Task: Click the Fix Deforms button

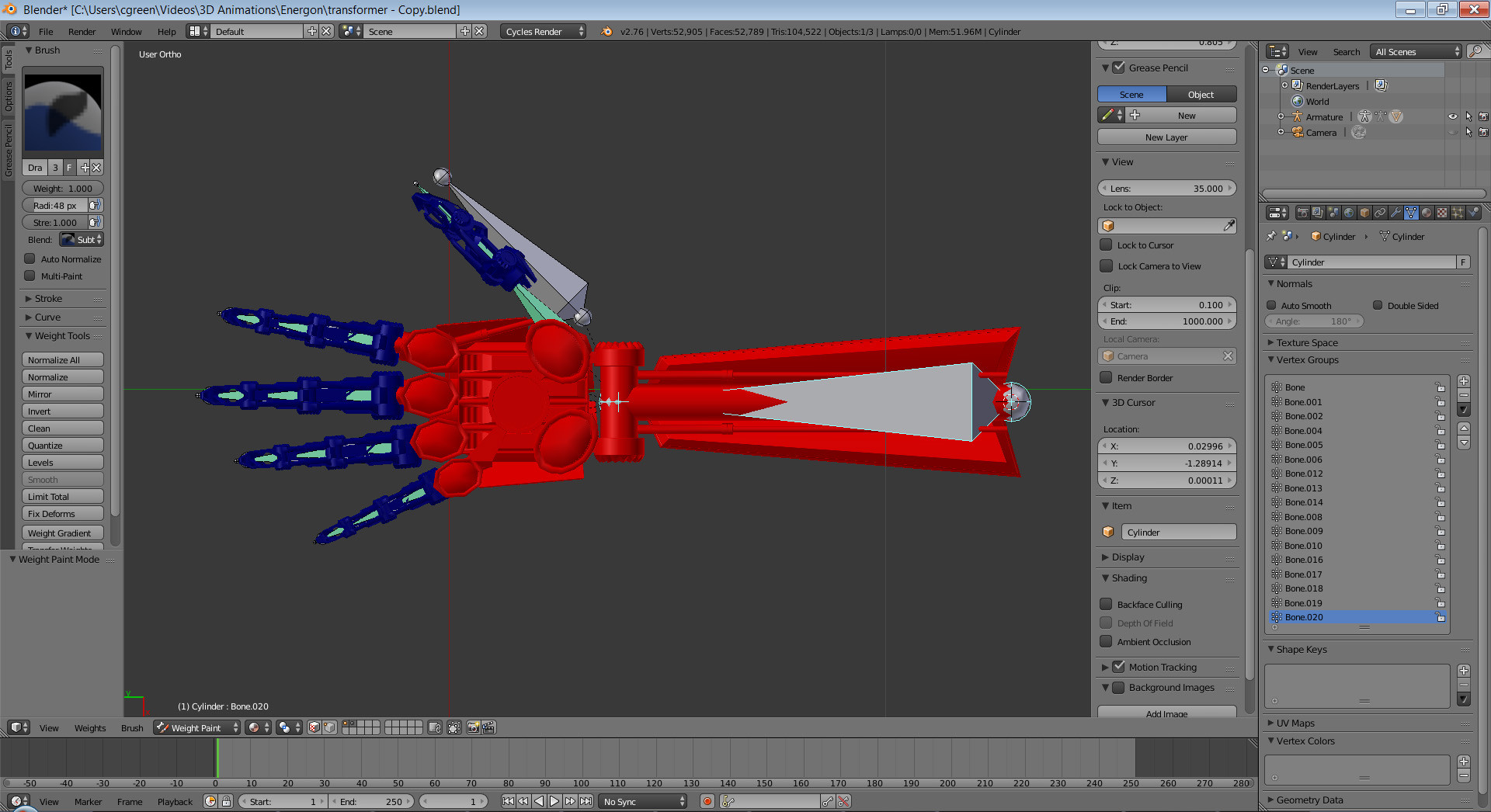Action: [x=63, y=513]
